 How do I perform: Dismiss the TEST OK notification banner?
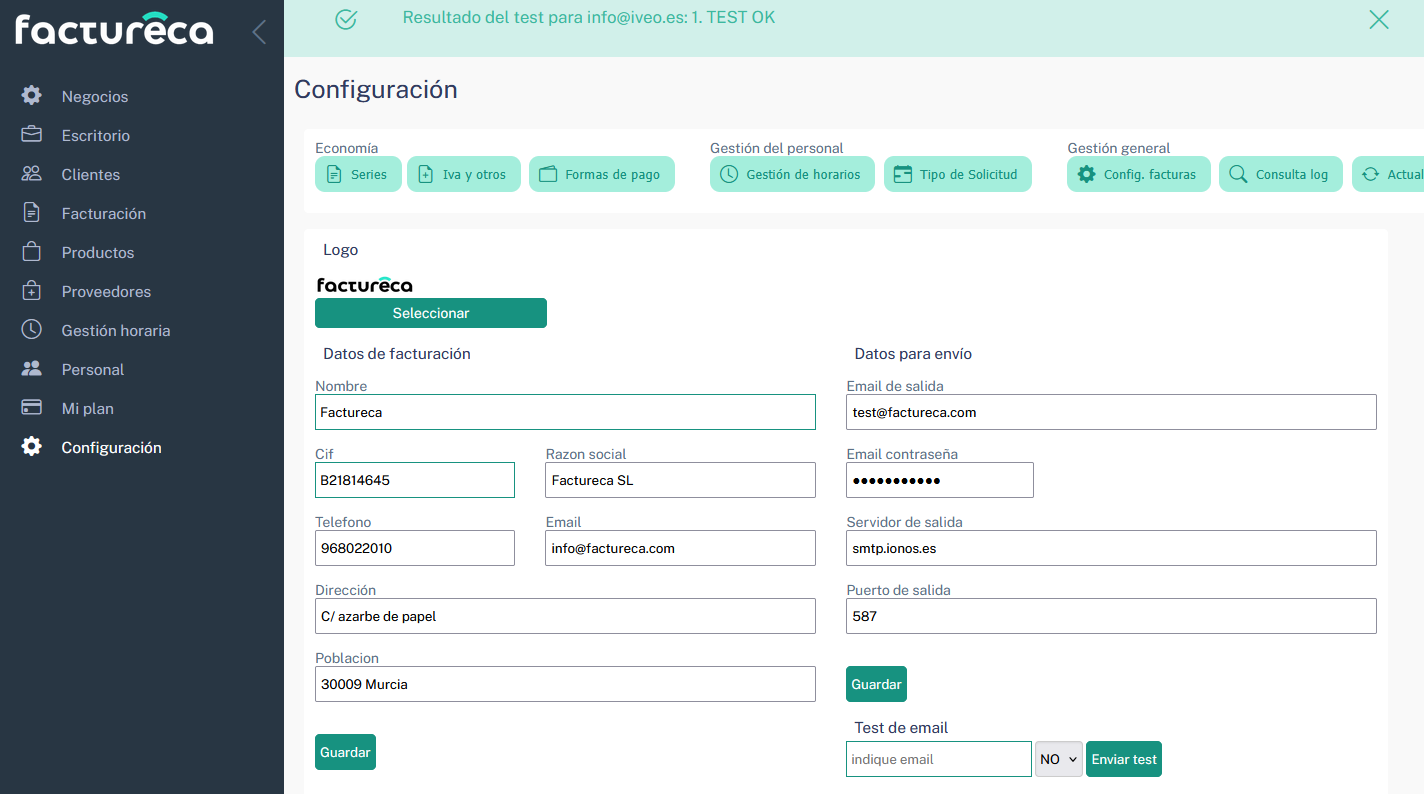pyautogui.click(x=1378, y=19)
